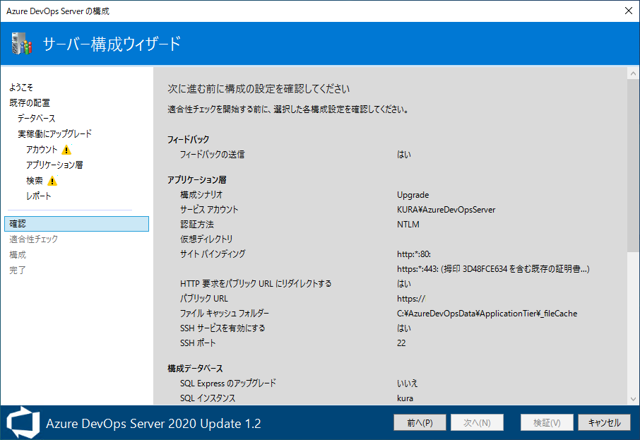Image resolution: width=640 pixels, height=440 pixels.
Task: Click the main heading 次に進む前に構成の設定を確認してください
Action: coord(258,89)
